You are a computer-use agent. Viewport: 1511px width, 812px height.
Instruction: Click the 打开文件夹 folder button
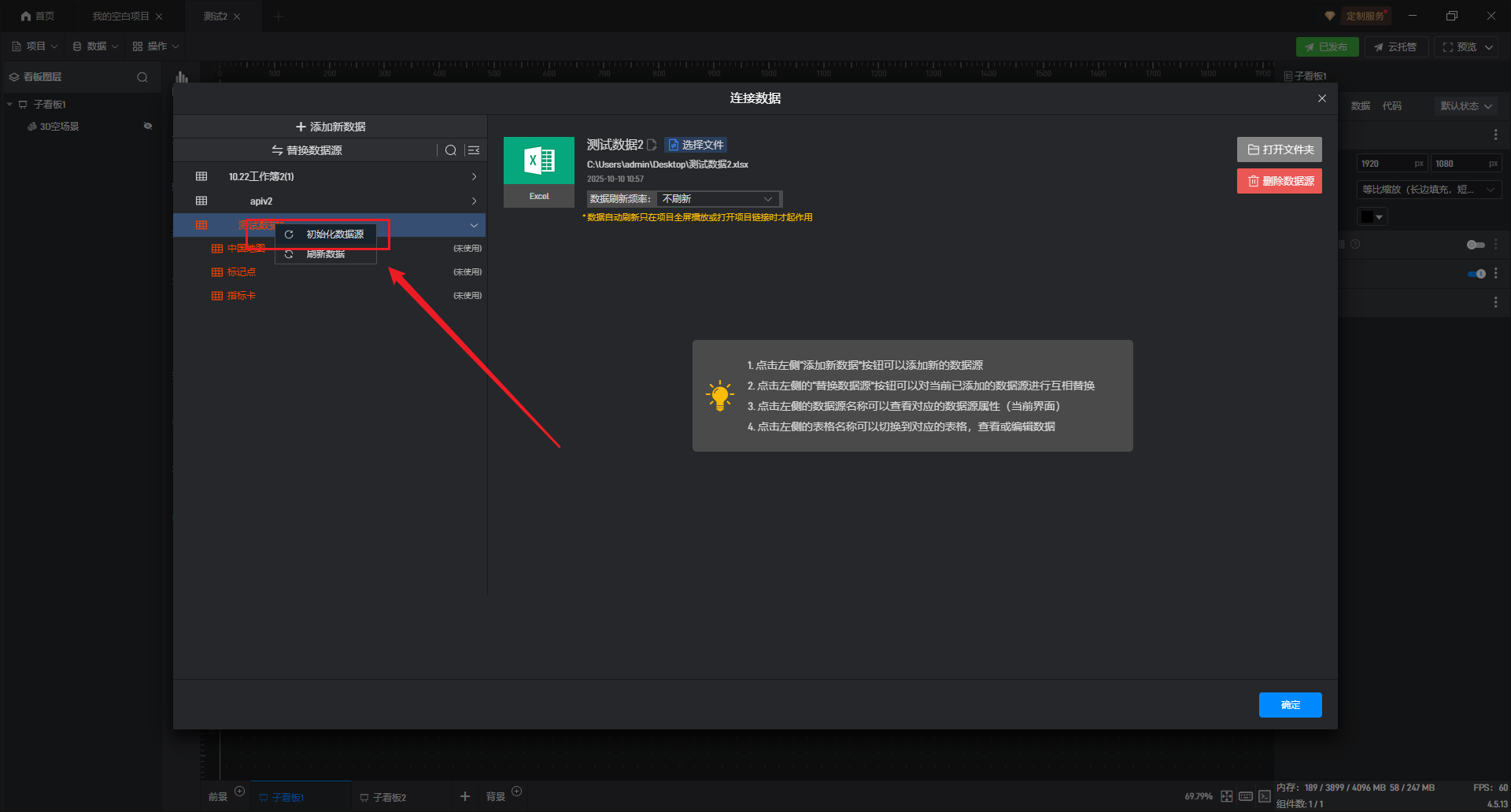pos(1280,149)
